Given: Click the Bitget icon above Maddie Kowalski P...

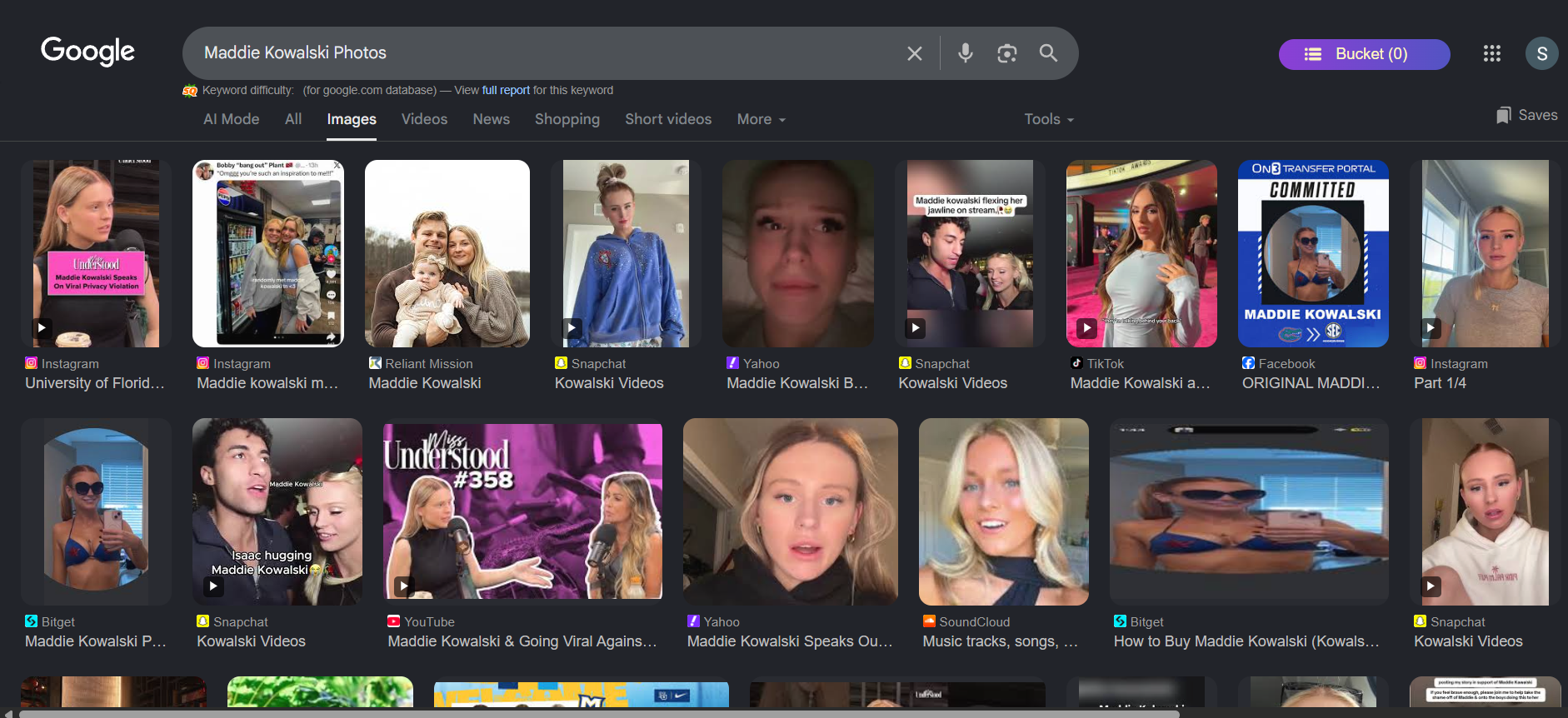Looking at the screenshot, I should [x=31, y=621].
